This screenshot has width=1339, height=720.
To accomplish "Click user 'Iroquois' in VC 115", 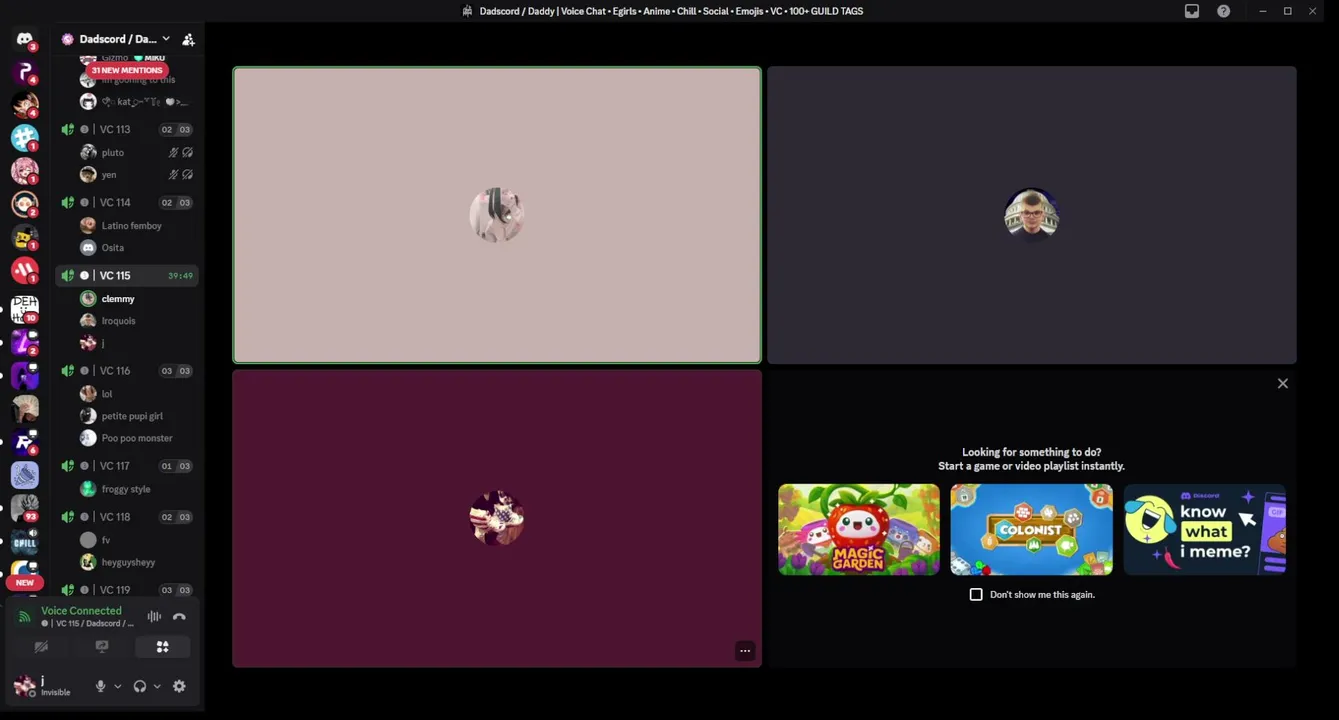I will click(x=137, y=320).
